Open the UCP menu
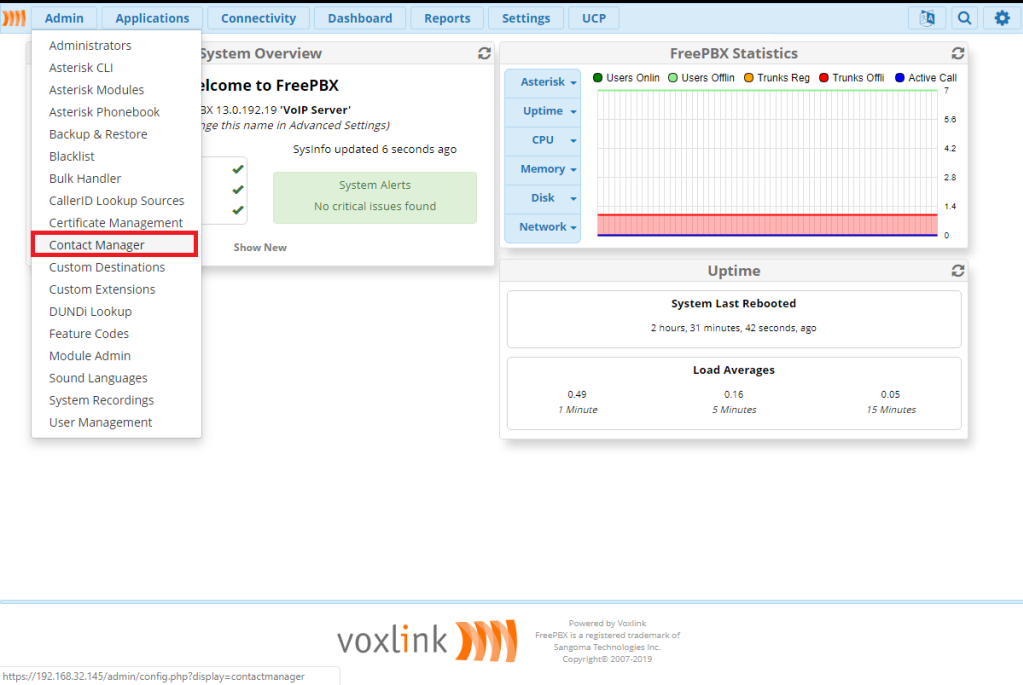 (594, 18)
